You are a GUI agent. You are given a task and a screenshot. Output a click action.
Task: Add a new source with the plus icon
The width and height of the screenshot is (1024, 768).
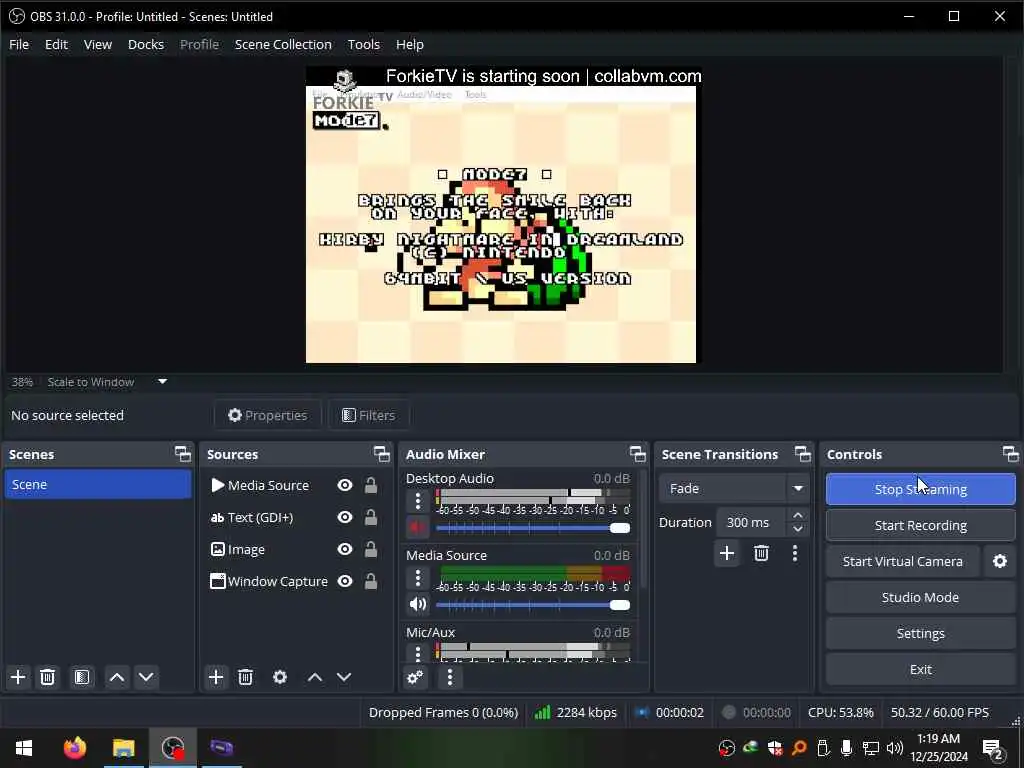[x=216, y=677]
